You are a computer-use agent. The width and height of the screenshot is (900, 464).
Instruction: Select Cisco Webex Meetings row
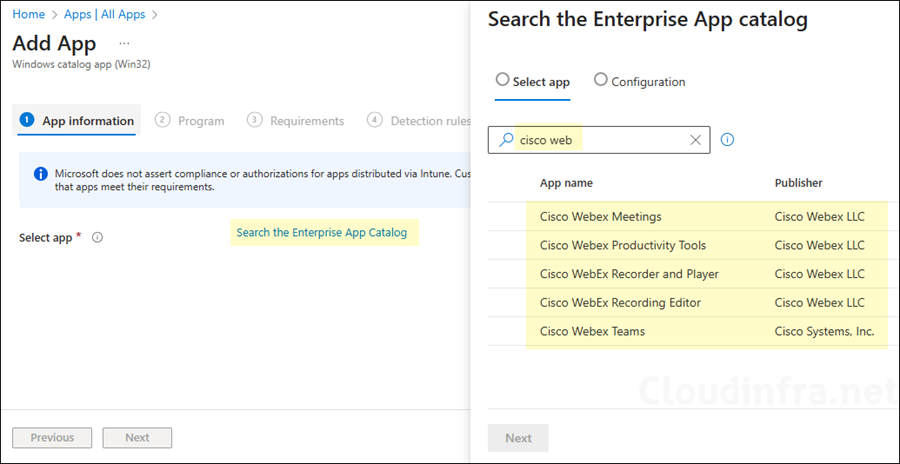(x=600, y=216)
